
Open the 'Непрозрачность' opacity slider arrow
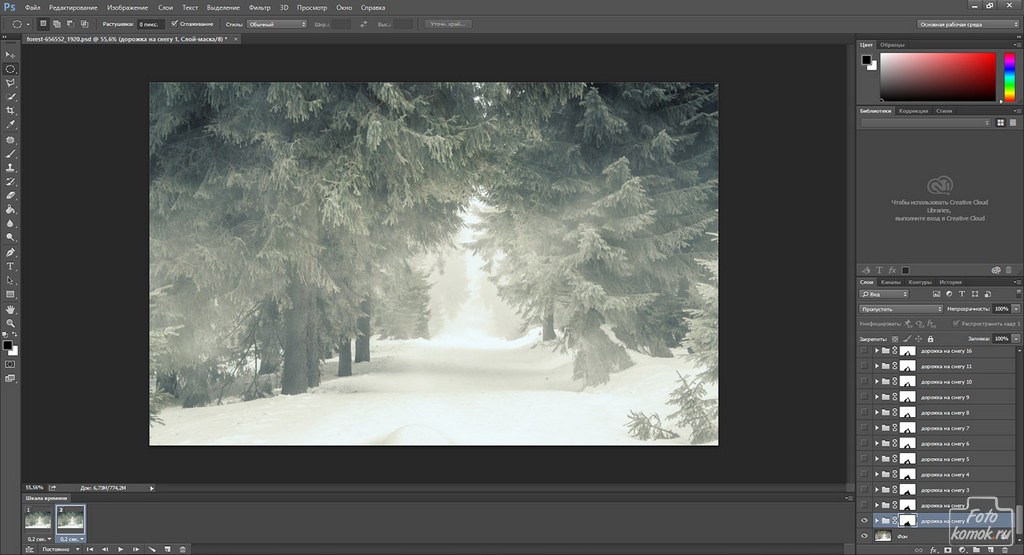click(1016, 309)
